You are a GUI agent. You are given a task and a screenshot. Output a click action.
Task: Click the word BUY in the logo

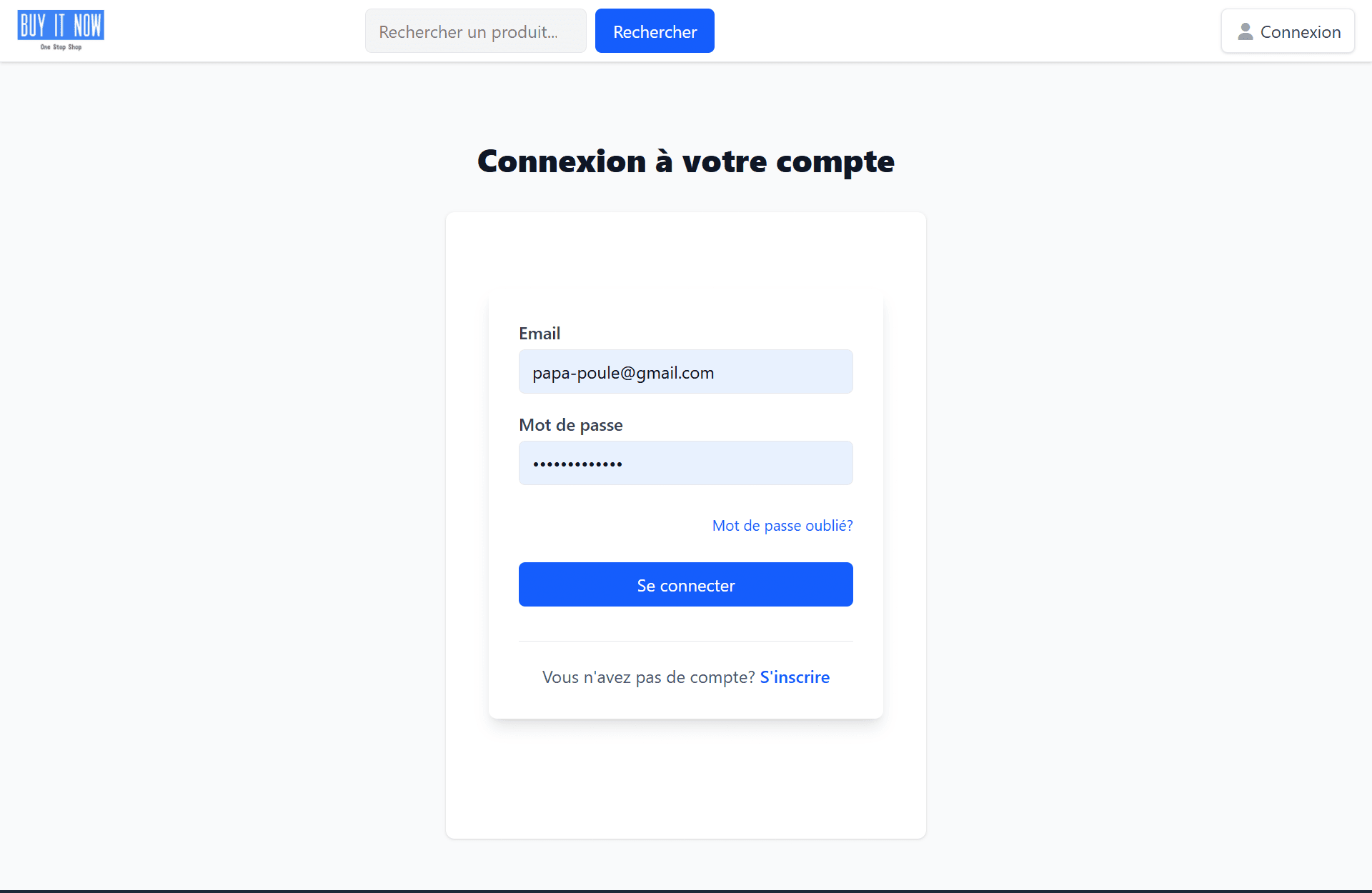pos(33,26)
